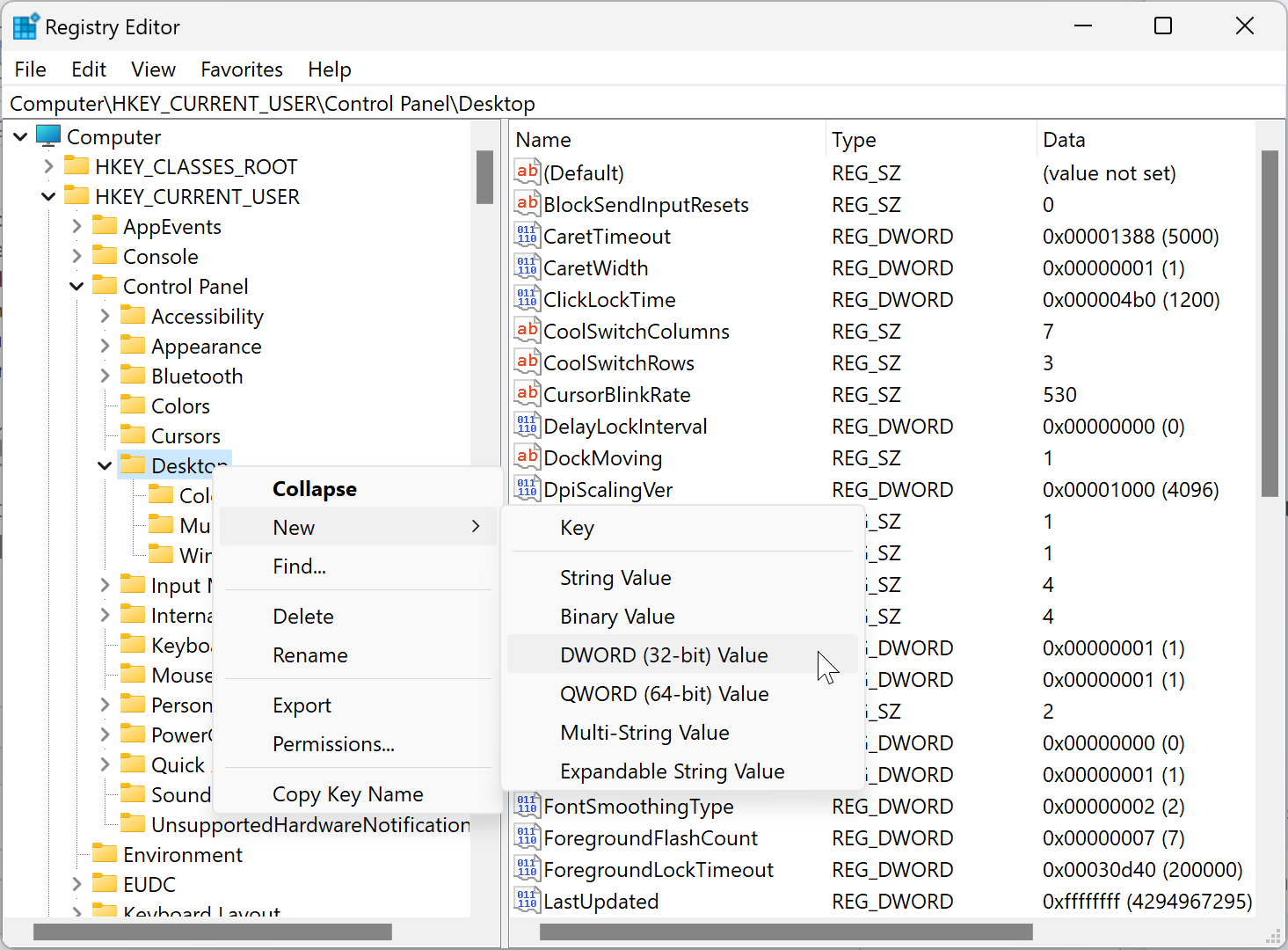Choose Copy Key Name in context menu
The width and height of the screenshot is (1288, 950).
click(x=358, y=794)
